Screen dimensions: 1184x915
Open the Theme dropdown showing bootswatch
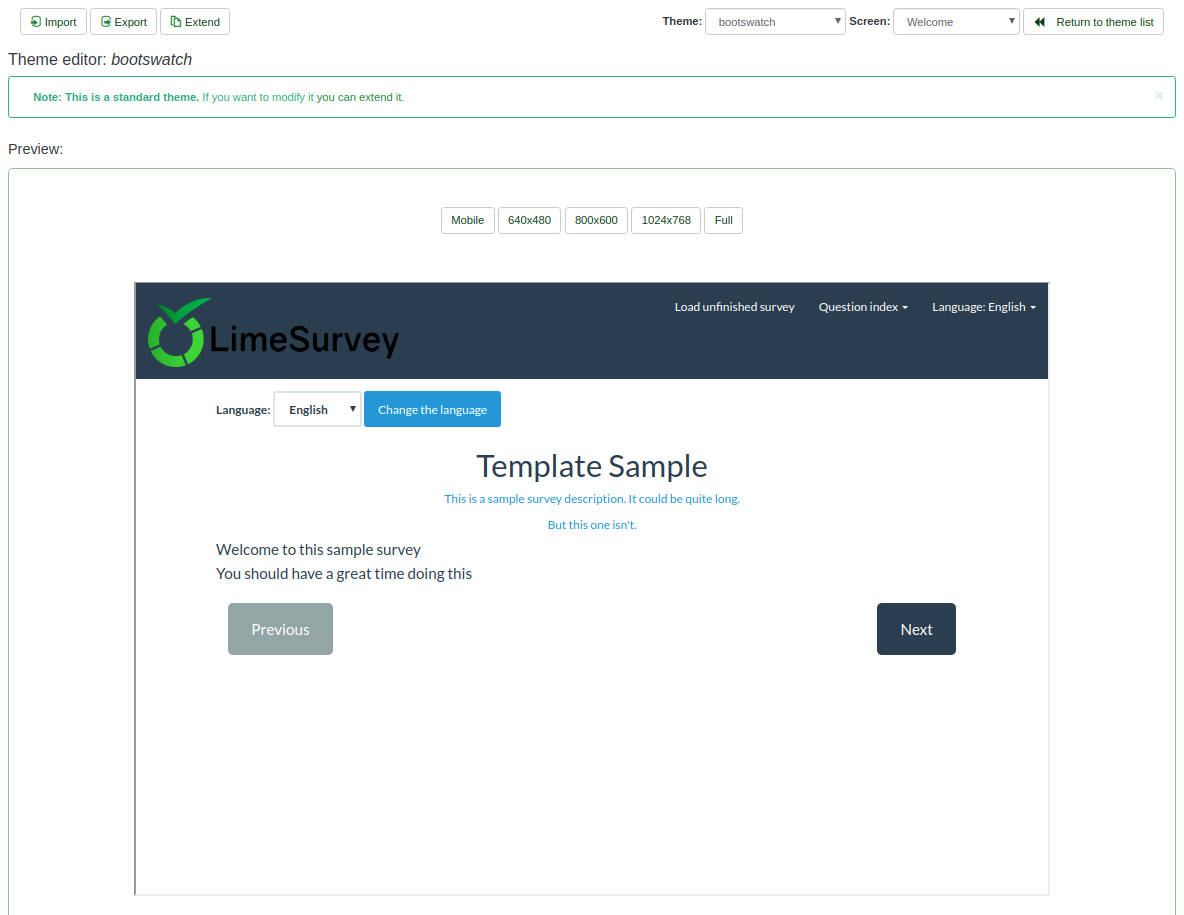775,21
